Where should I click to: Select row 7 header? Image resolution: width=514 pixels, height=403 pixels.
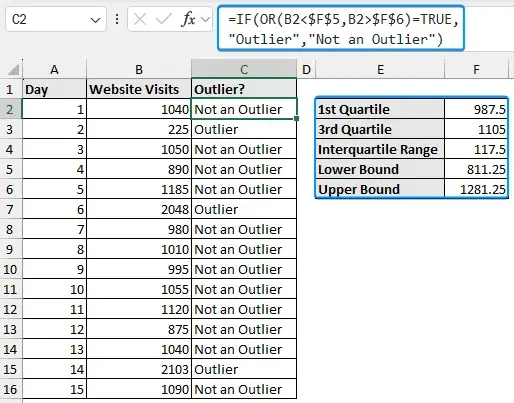(x=11, y=209)
